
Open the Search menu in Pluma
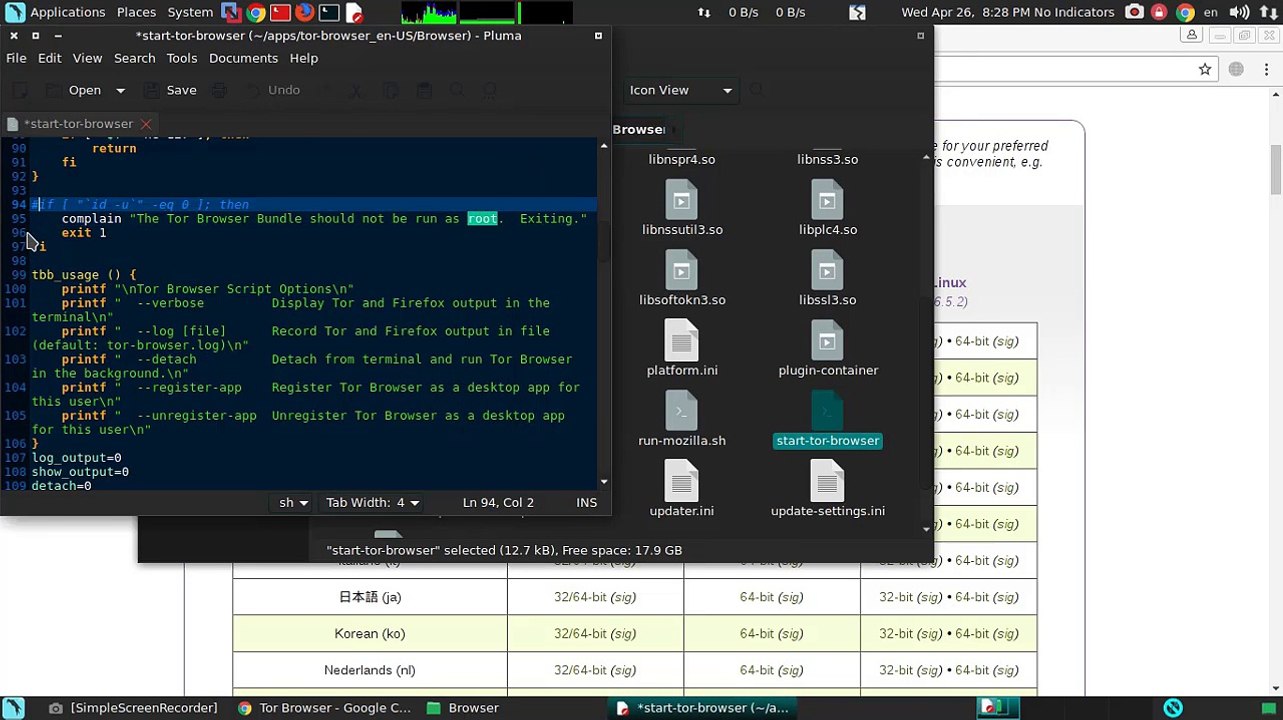tap(134, 58)
